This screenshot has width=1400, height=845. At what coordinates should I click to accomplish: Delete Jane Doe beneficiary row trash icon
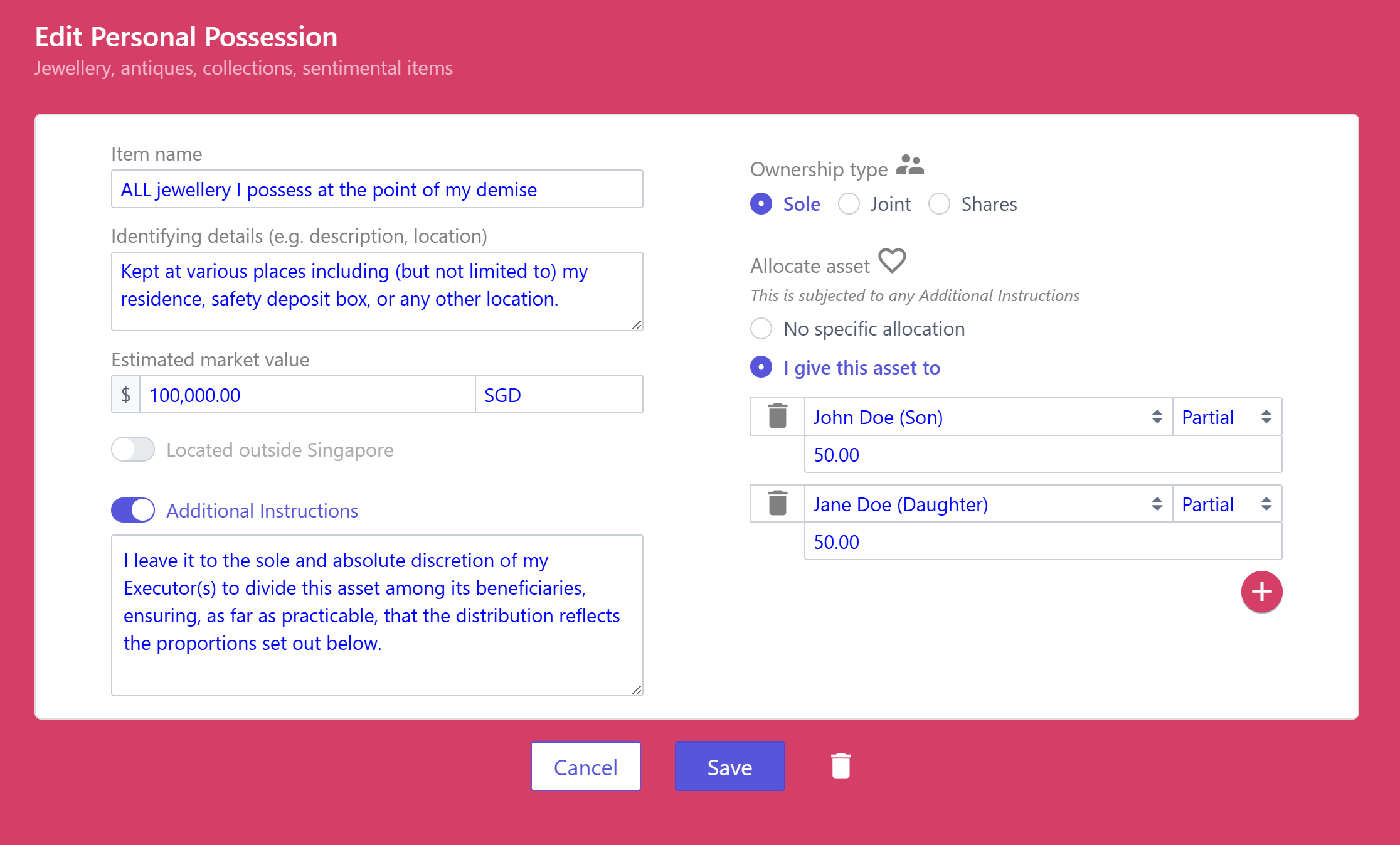[x=777, y=504]
